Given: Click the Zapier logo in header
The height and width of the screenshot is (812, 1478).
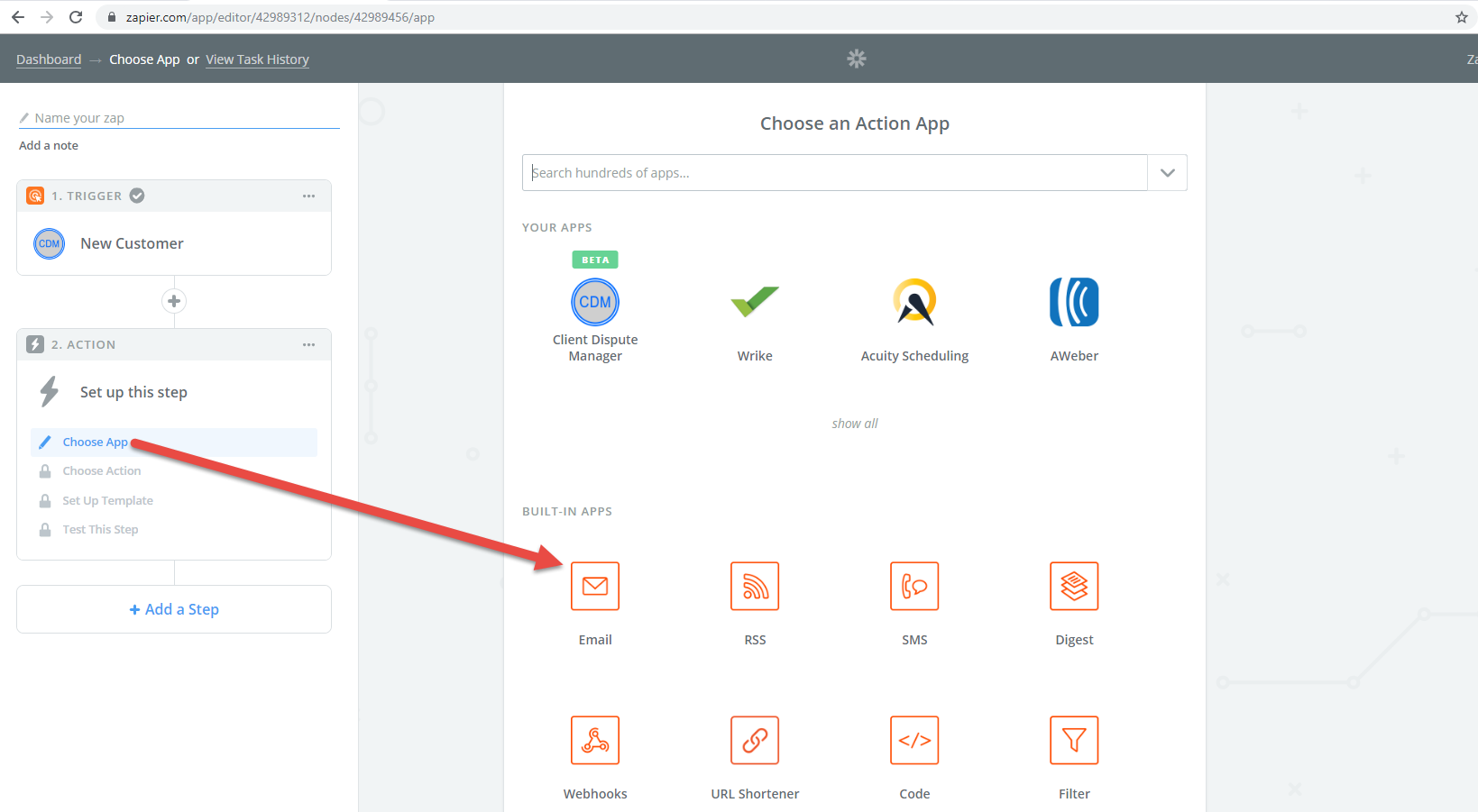Looking at the screenshot, I should pos(857,59).
